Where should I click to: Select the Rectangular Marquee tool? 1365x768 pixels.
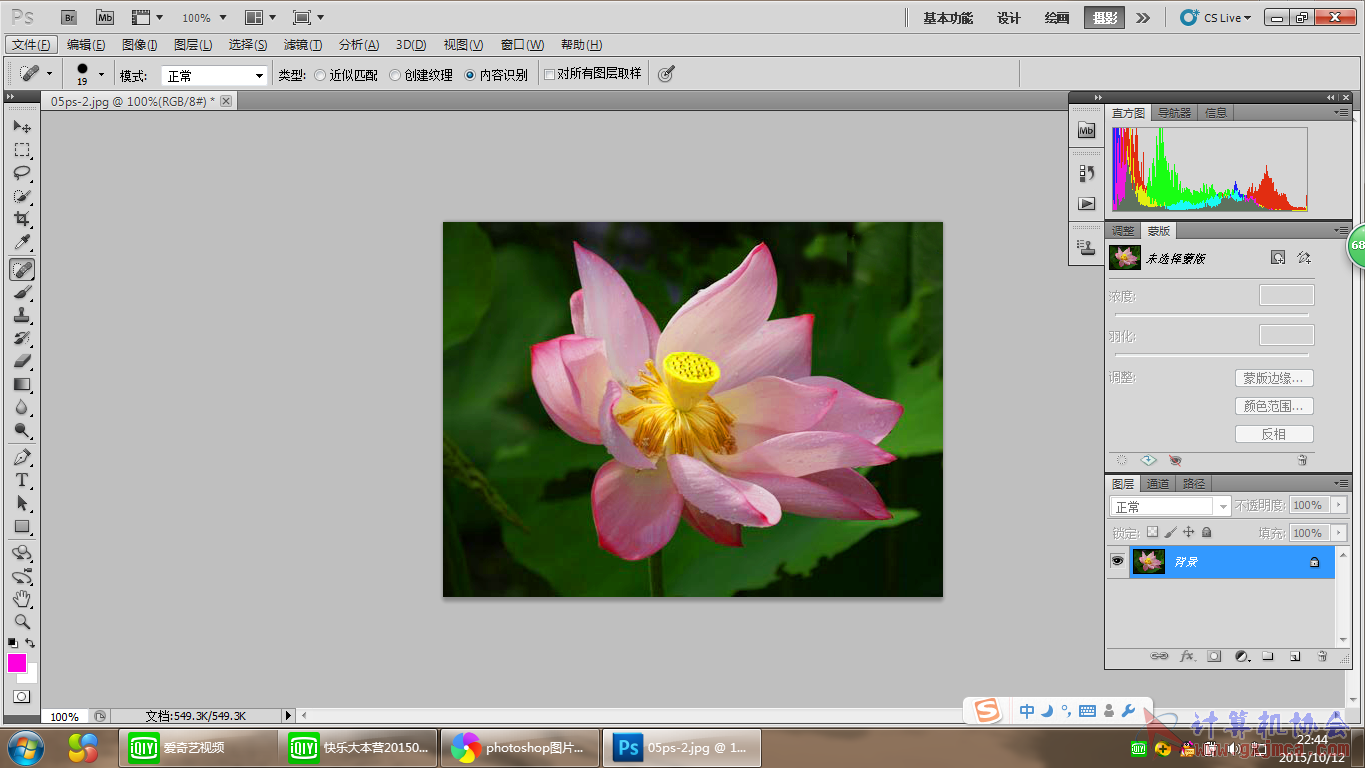22,150
